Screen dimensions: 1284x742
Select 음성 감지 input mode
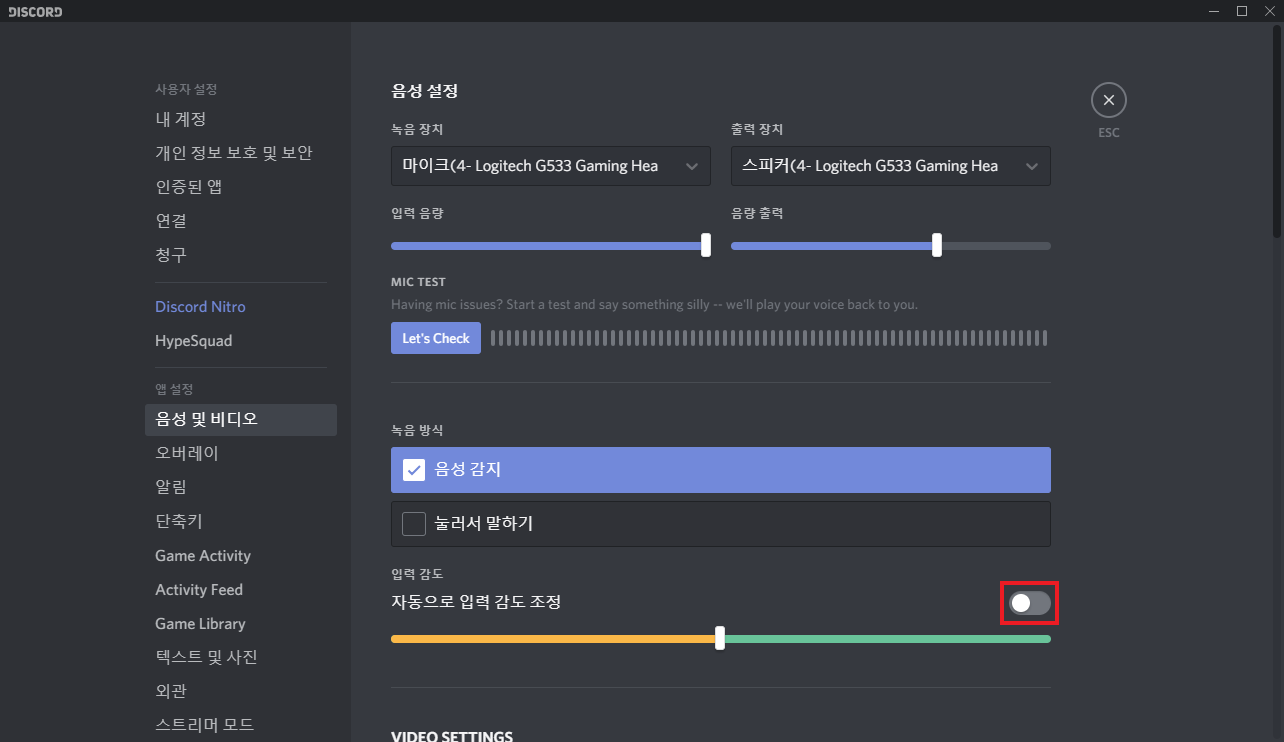pyautogui.click(x=721, y=469)
